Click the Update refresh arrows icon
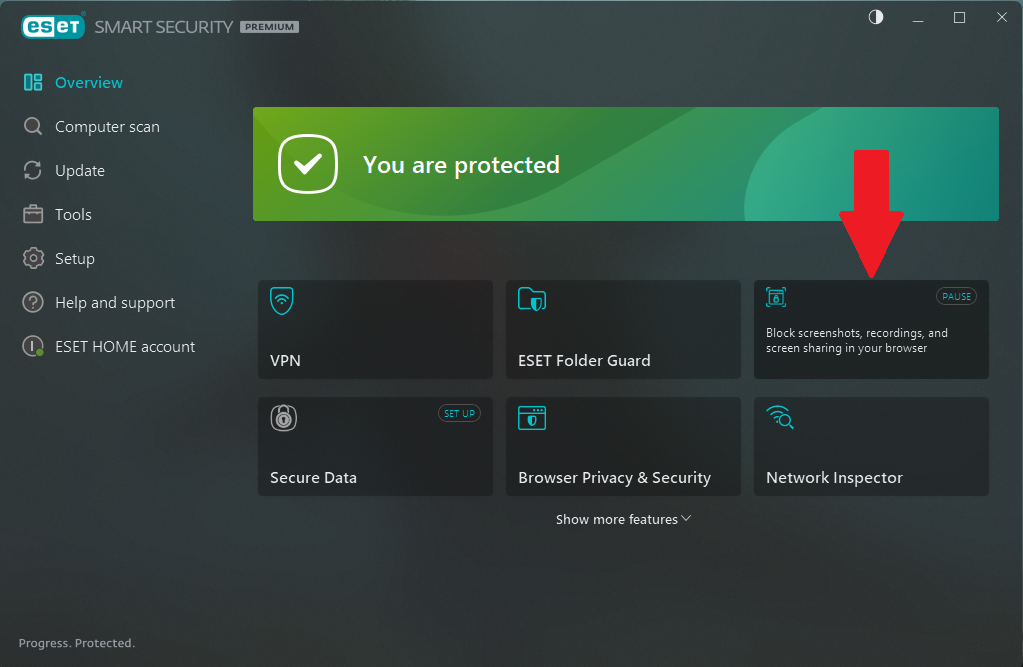Viewport: 1023px width, 667px height. [33, 170]
